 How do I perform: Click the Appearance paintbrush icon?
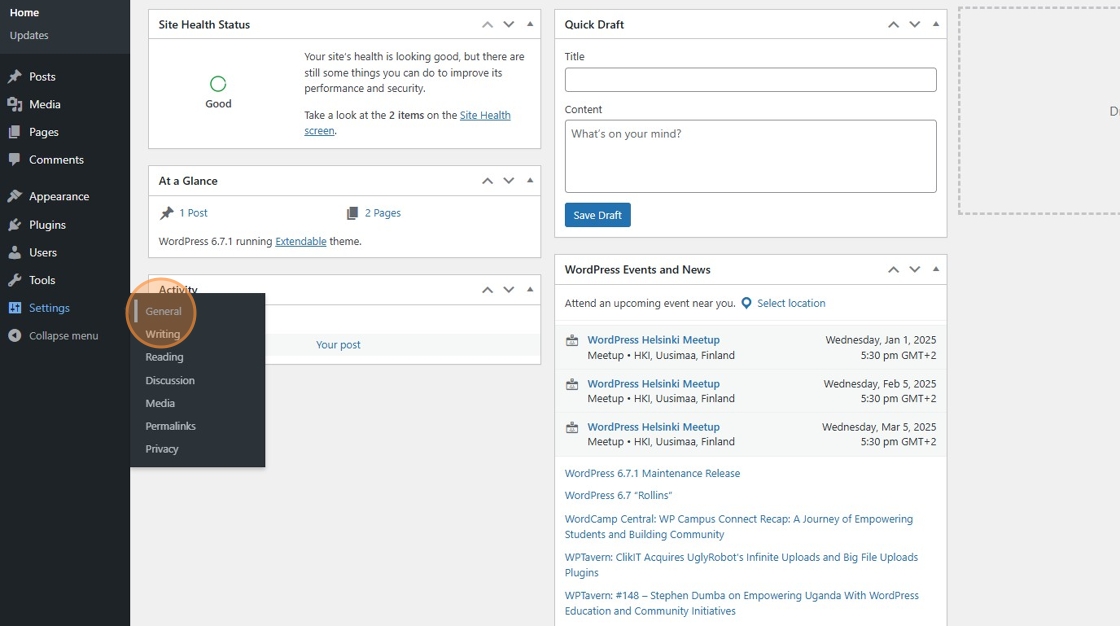(x=14, y=196)
